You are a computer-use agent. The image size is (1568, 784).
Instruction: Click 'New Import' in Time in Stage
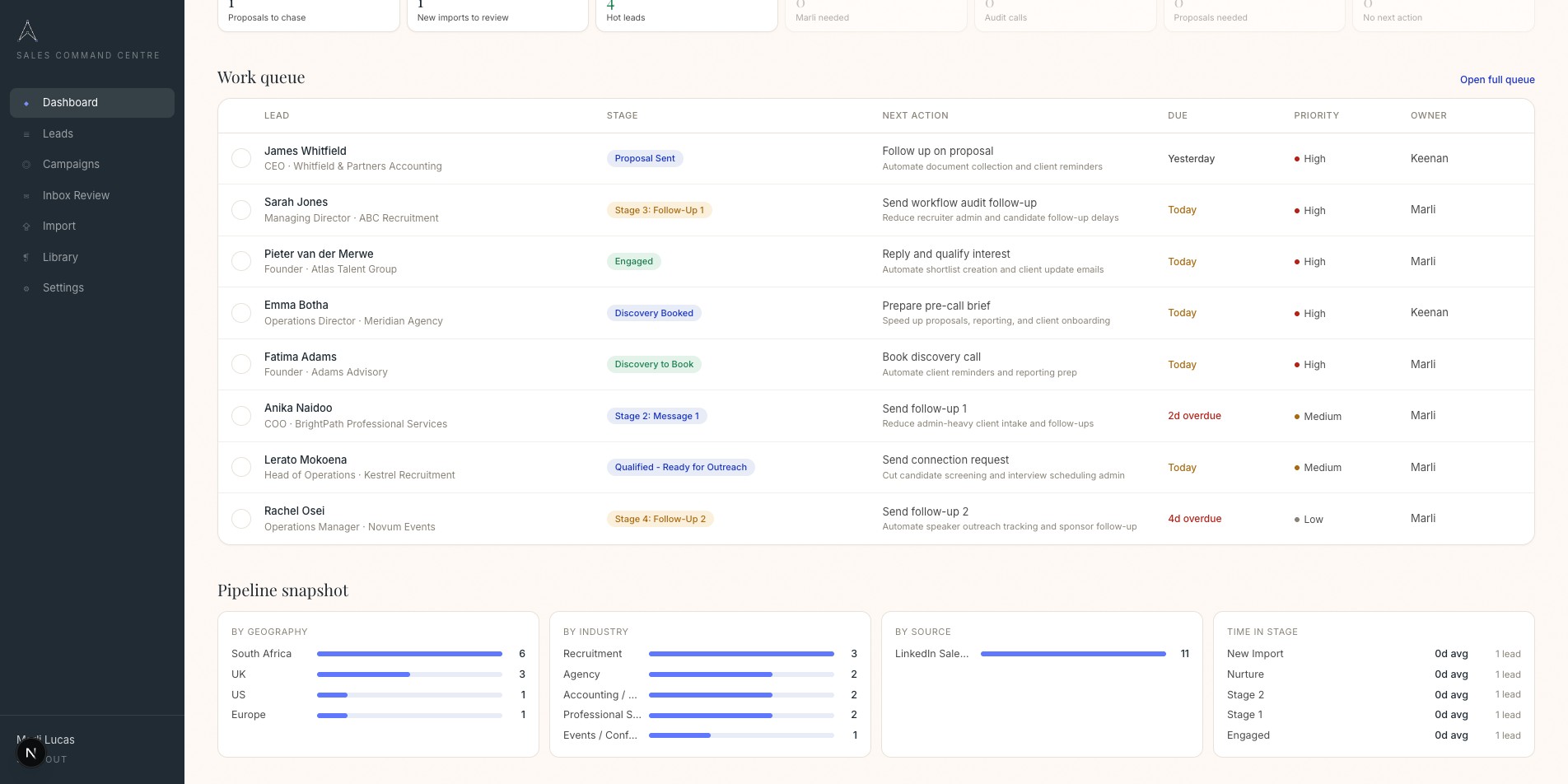tap(1255, 654)
